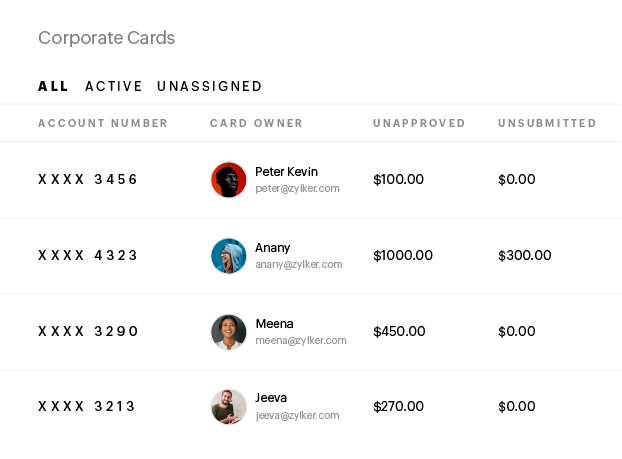622x459 pixels.
Task: Open card account XXXX 3213
Action: coord(88,407)
